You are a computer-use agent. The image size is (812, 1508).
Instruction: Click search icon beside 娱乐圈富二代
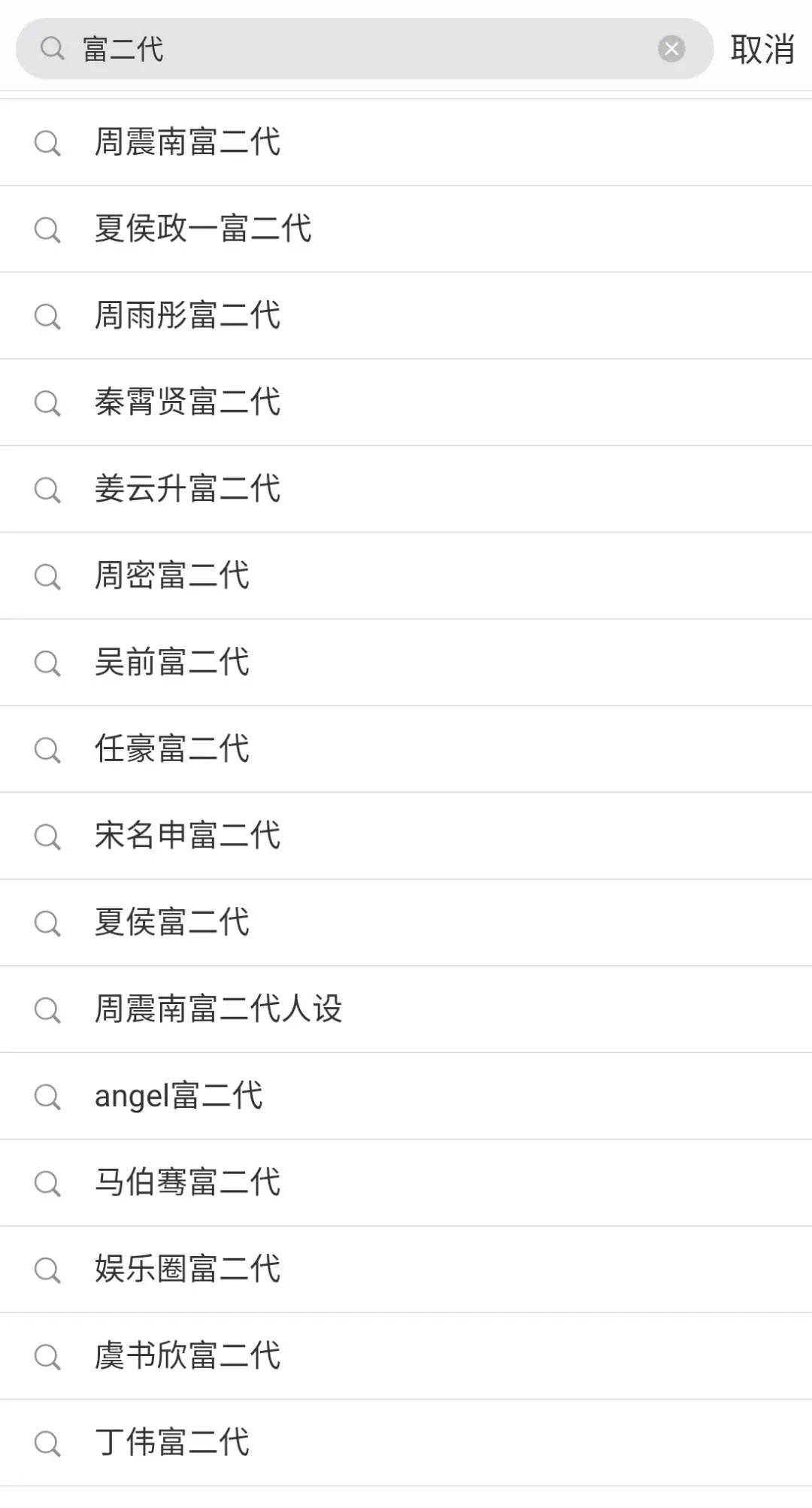tap(47, 1270)
